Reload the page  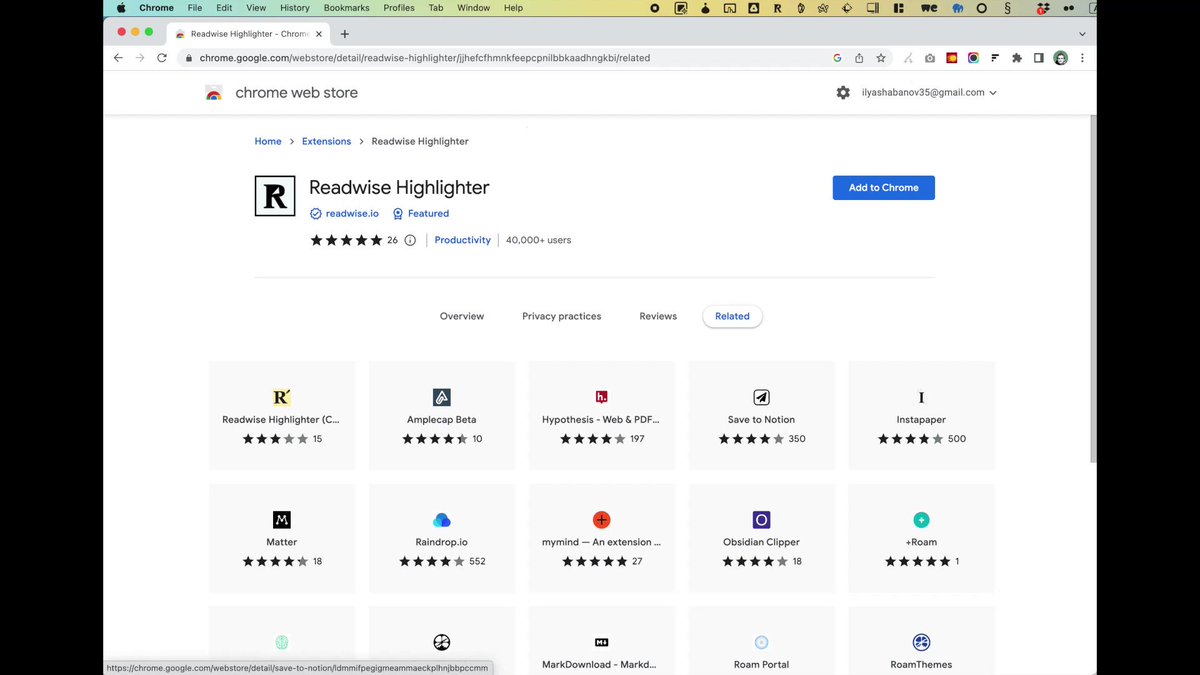coord(162,58)
